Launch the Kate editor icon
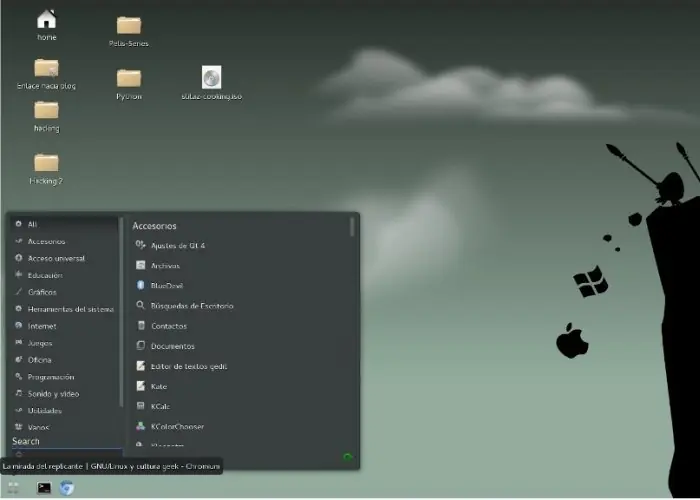Viewport: 700px width, 500px height. tap(141, 386)
